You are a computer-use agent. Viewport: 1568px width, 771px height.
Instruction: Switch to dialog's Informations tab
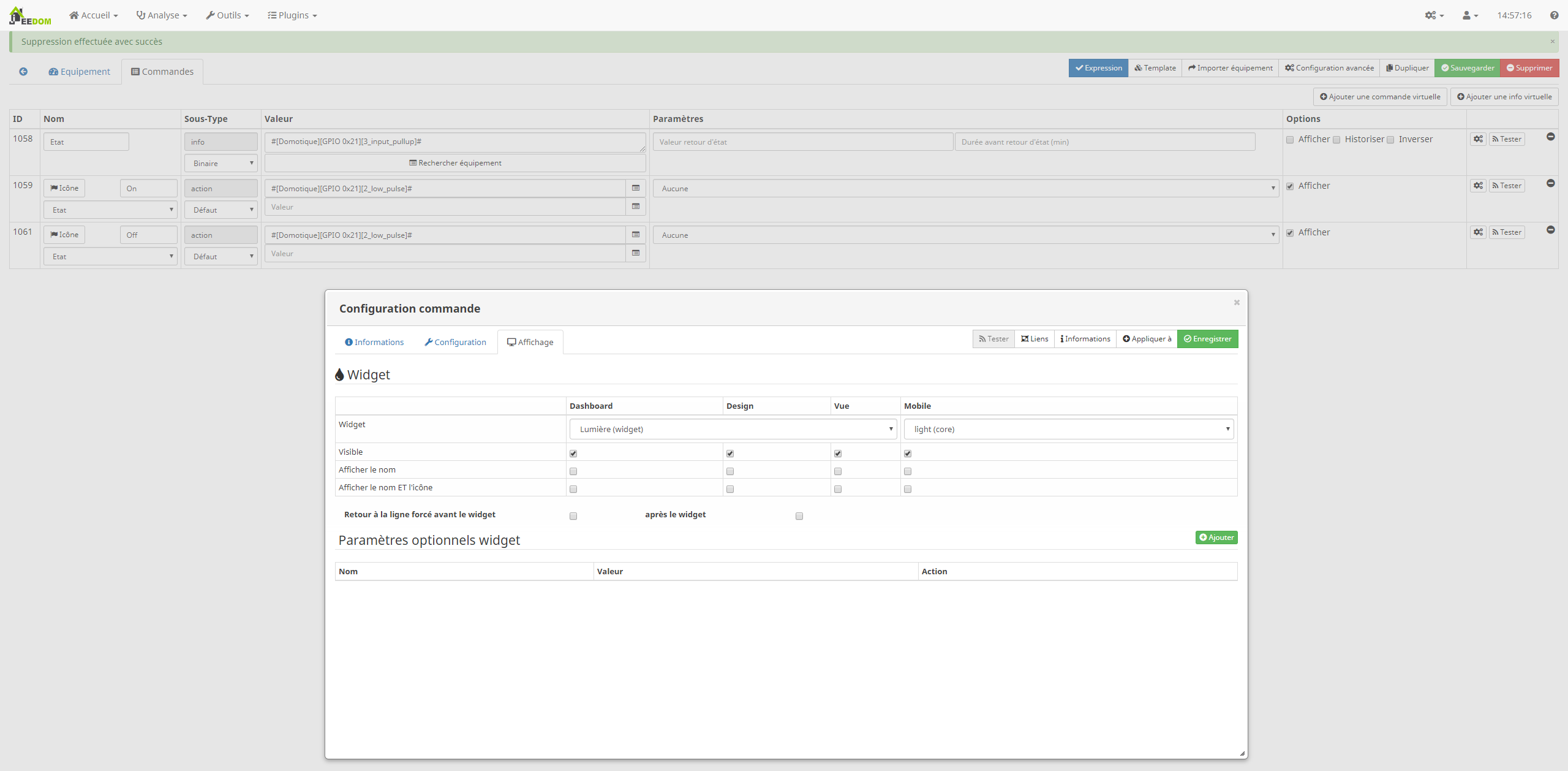374,342
